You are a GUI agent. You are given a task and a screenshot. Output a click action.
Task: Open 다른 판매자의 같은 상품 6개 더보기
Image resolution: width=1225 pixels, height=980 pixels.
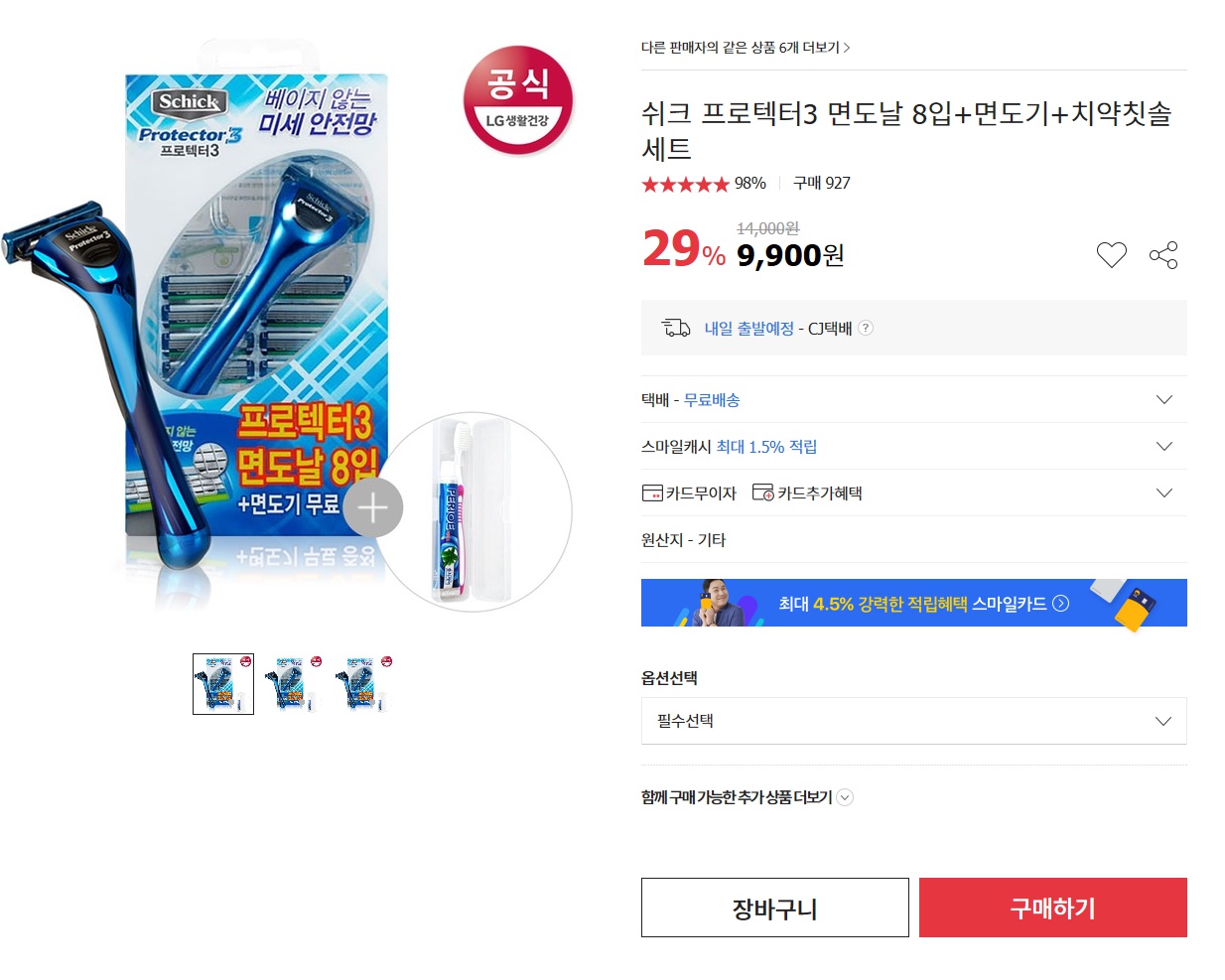click(x=746, y=48)
